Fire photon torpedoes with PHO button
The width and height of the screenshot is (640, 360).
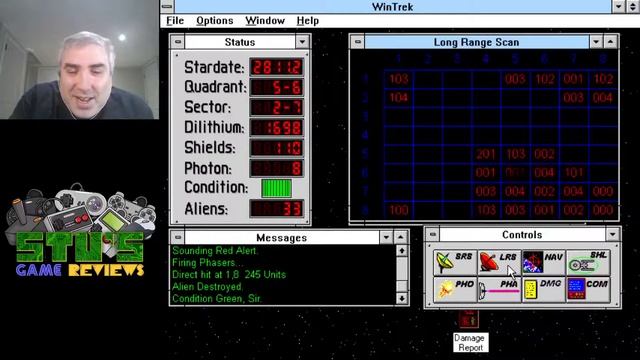click(x=455, y=289)
